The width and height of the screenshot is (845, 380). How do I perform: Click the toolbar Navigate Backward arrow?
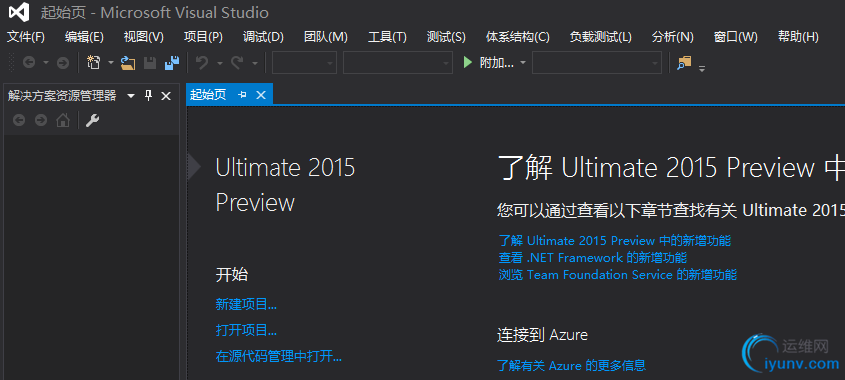click(x=29, y=63)
